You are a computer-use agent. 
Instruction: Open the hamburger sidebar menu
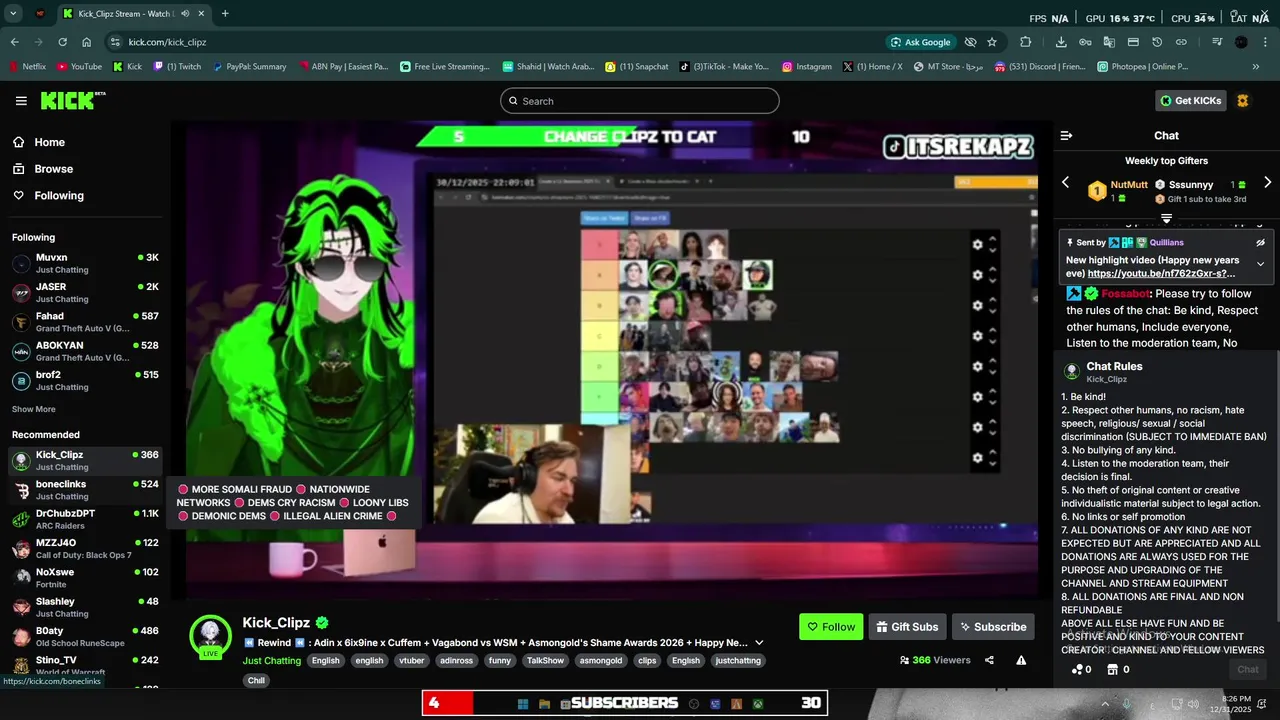[x=21, y=101]
